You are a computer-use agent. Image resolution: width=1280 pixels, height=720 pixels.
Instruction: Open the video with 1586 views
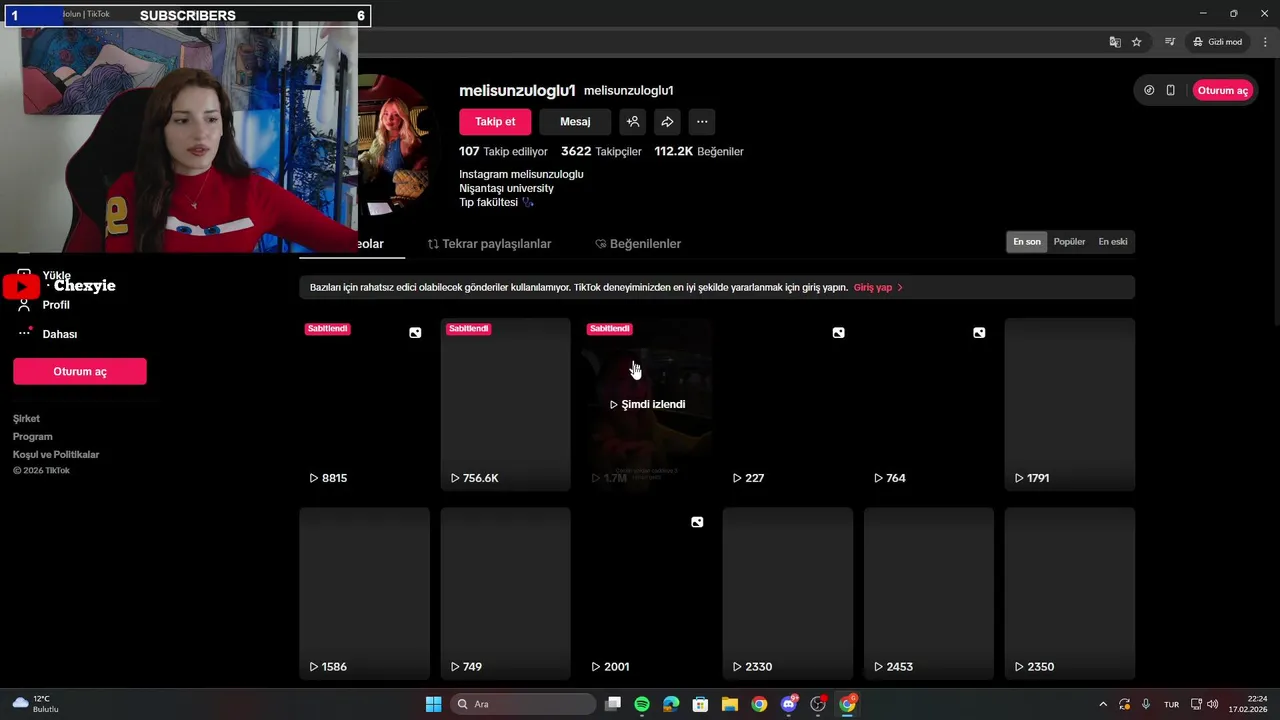pyautogui.click(x=364, y=594)
